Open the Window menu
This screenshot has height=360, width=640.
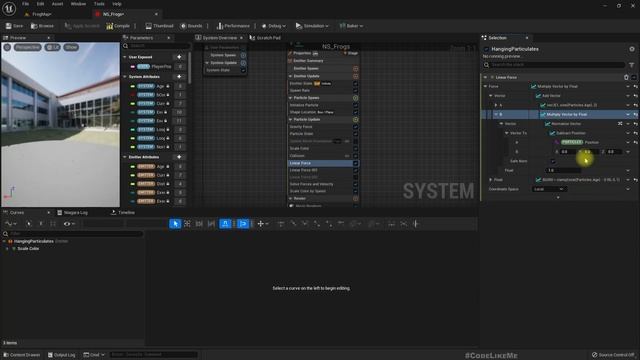click(78, 4)
